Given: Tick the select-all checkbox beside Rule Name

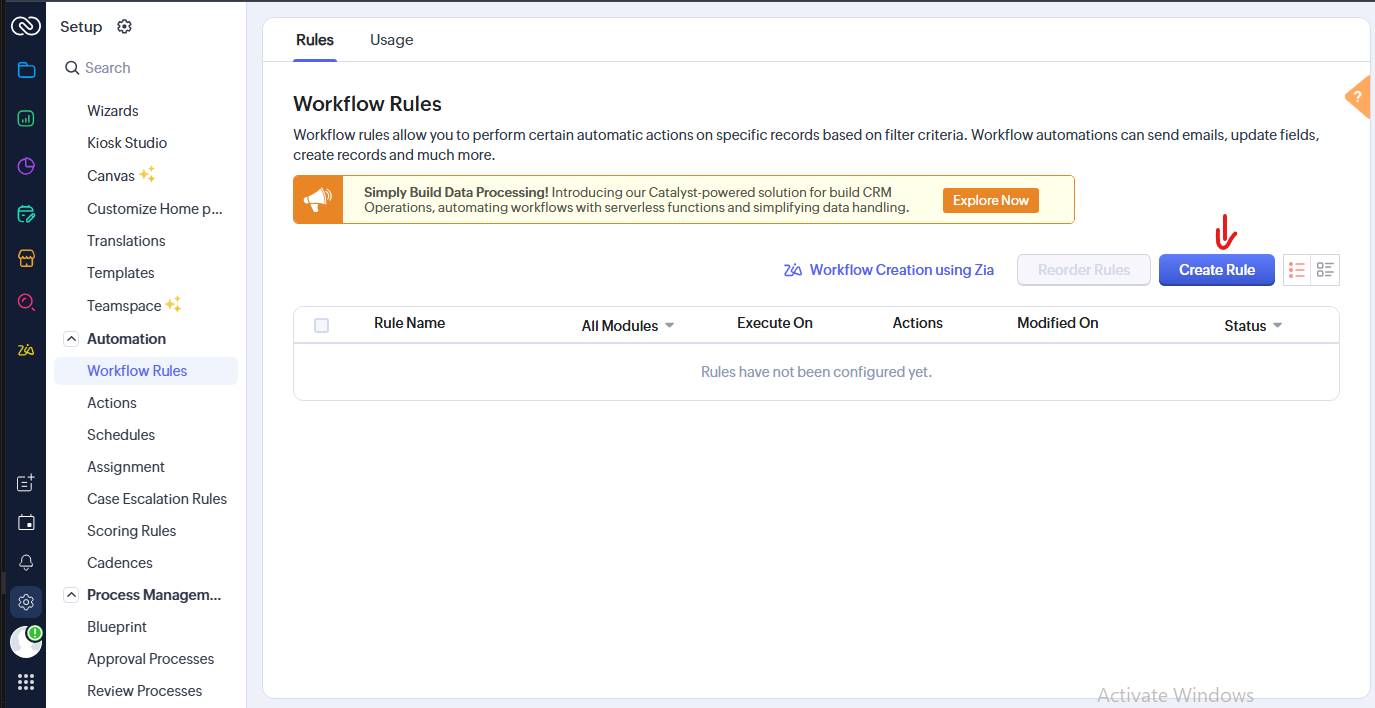Looking at the screenshot, I should click(321, 325).
